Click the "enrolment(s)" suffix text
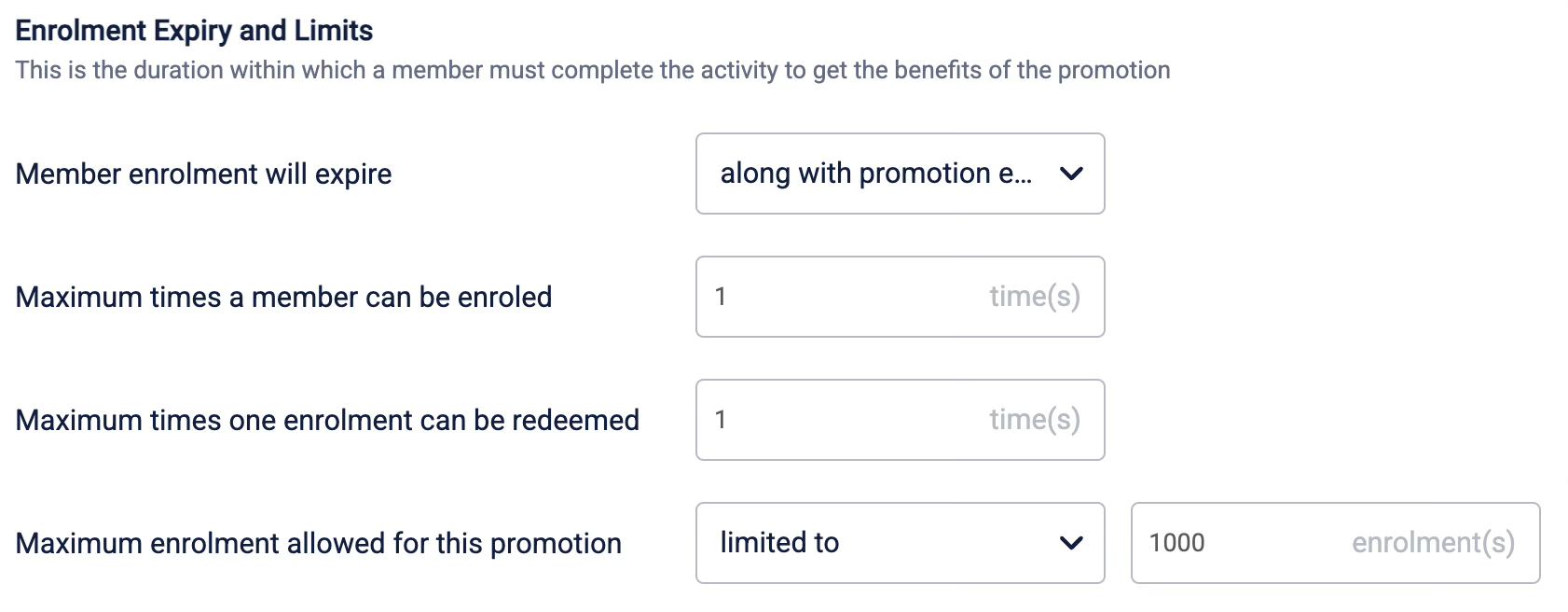1568x612 pixels. 1433,543
